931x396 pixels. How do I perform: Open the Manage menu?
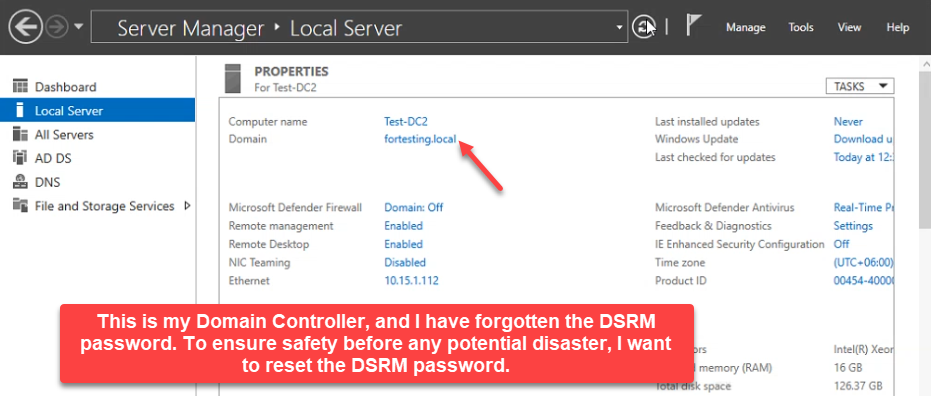pos(746,27)
